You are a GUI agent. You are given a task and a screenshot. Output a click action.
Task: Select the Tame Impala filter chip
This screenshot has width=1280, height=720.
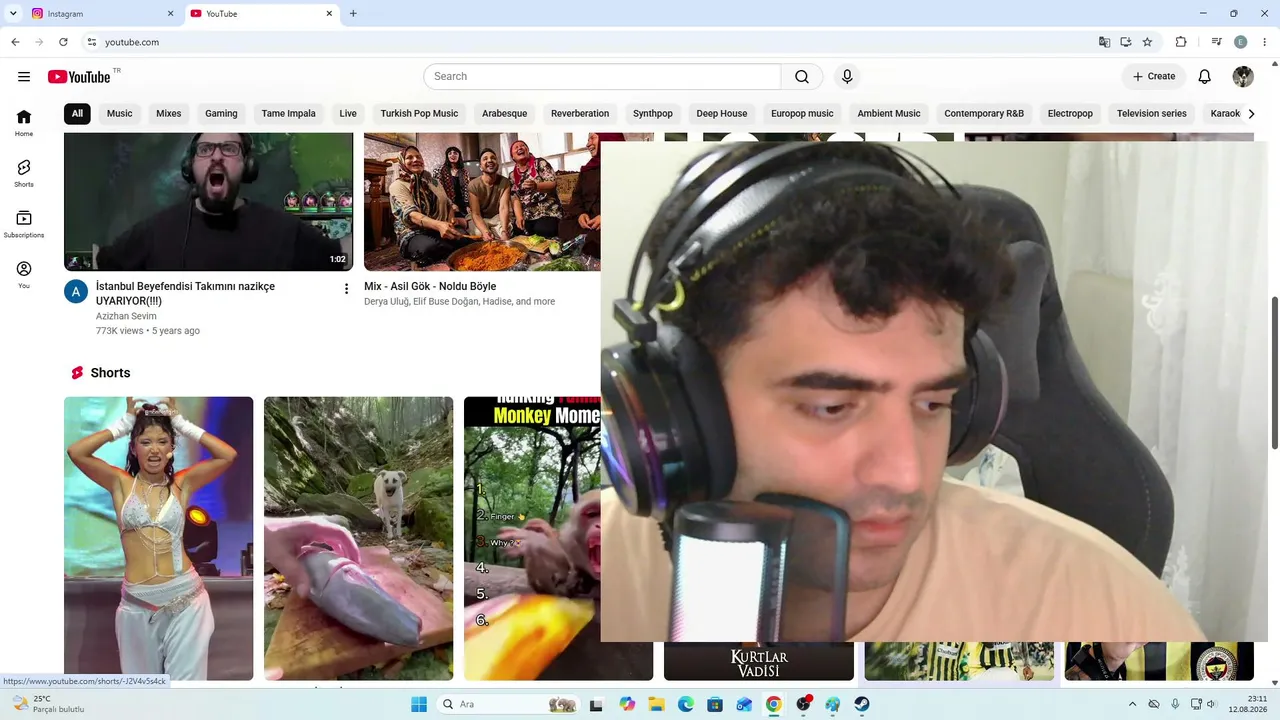pyautogui.click(x=289, y=114)
